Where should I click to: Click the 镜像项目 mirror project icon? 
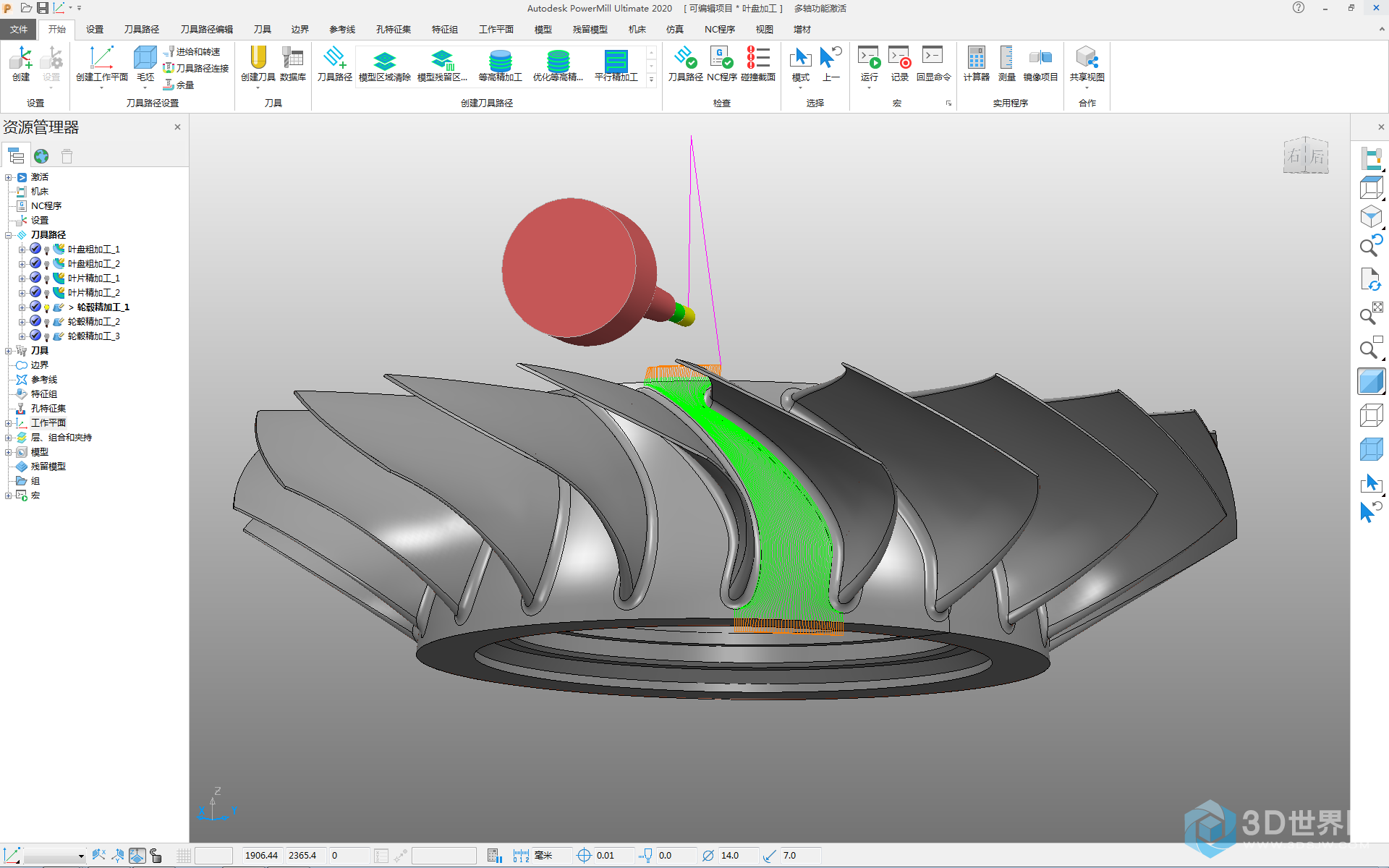click(1040, 64)
